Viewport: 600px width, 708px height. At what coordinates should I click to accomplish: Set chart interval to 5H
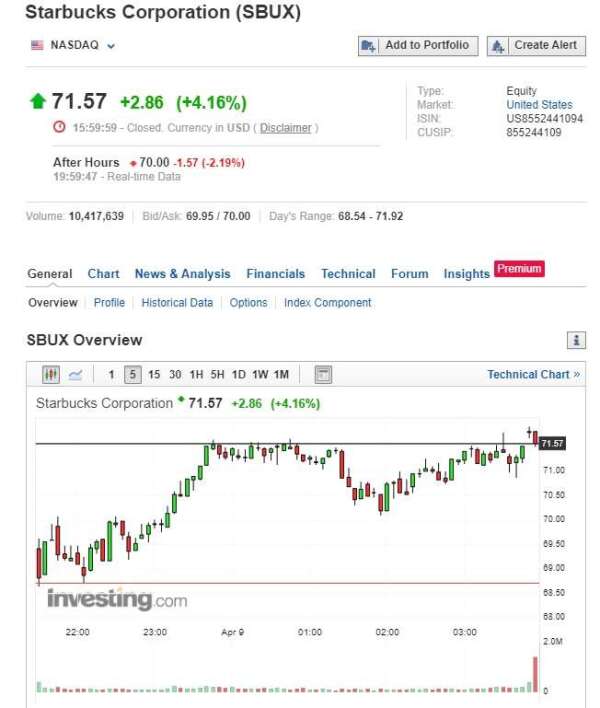click(217, 374)
